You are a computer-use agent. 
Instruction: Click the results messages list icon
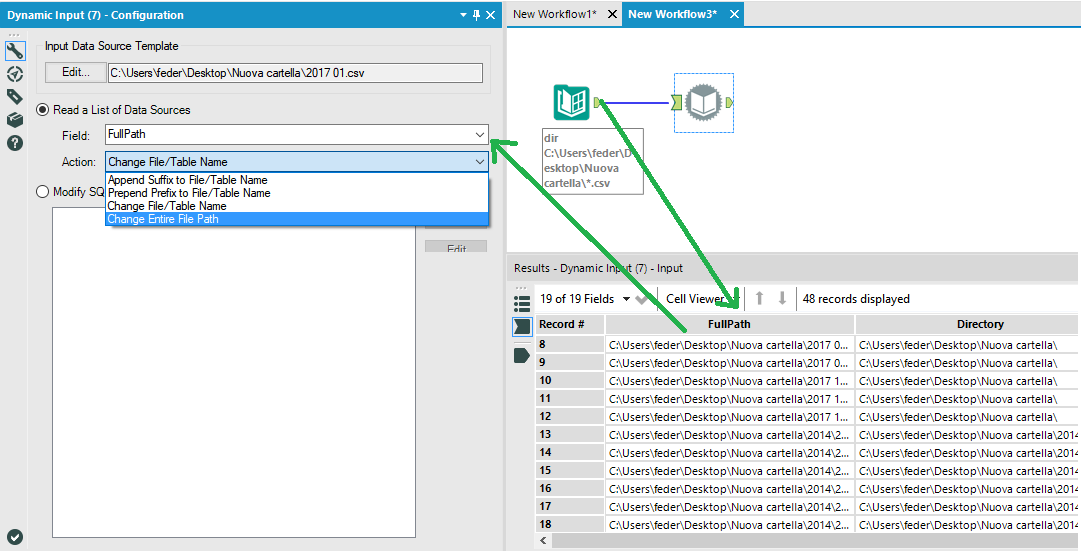pyautogui.click(x=521, y=303)
